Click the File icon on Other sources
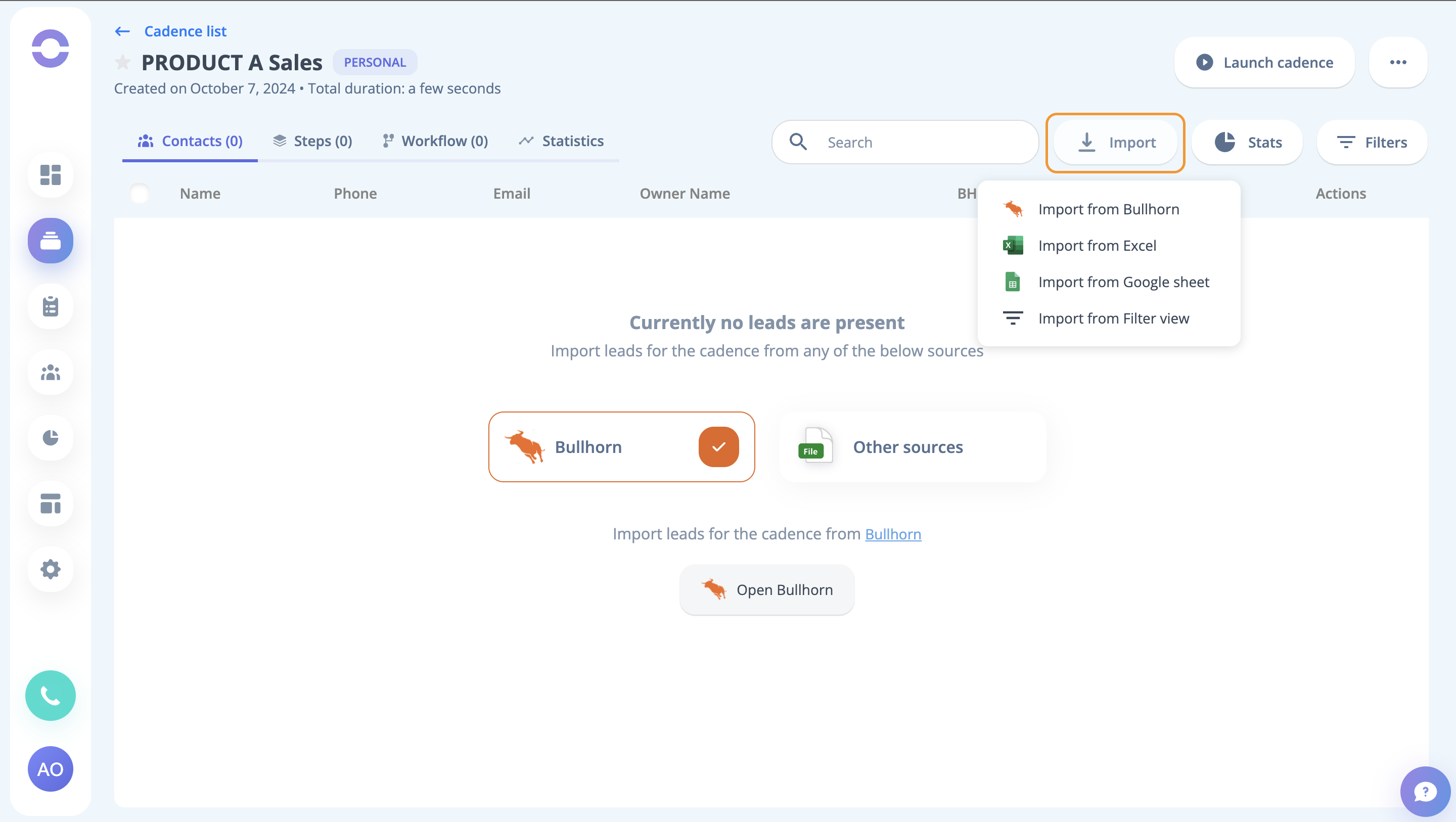1456x822 pixels. tap(815, 445)
